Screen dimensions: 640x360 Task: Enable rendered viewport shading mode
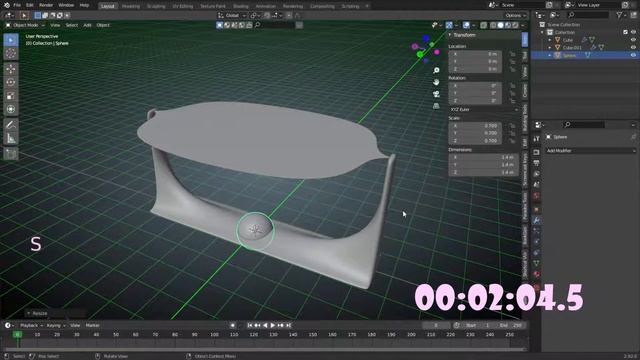point(515,25)
